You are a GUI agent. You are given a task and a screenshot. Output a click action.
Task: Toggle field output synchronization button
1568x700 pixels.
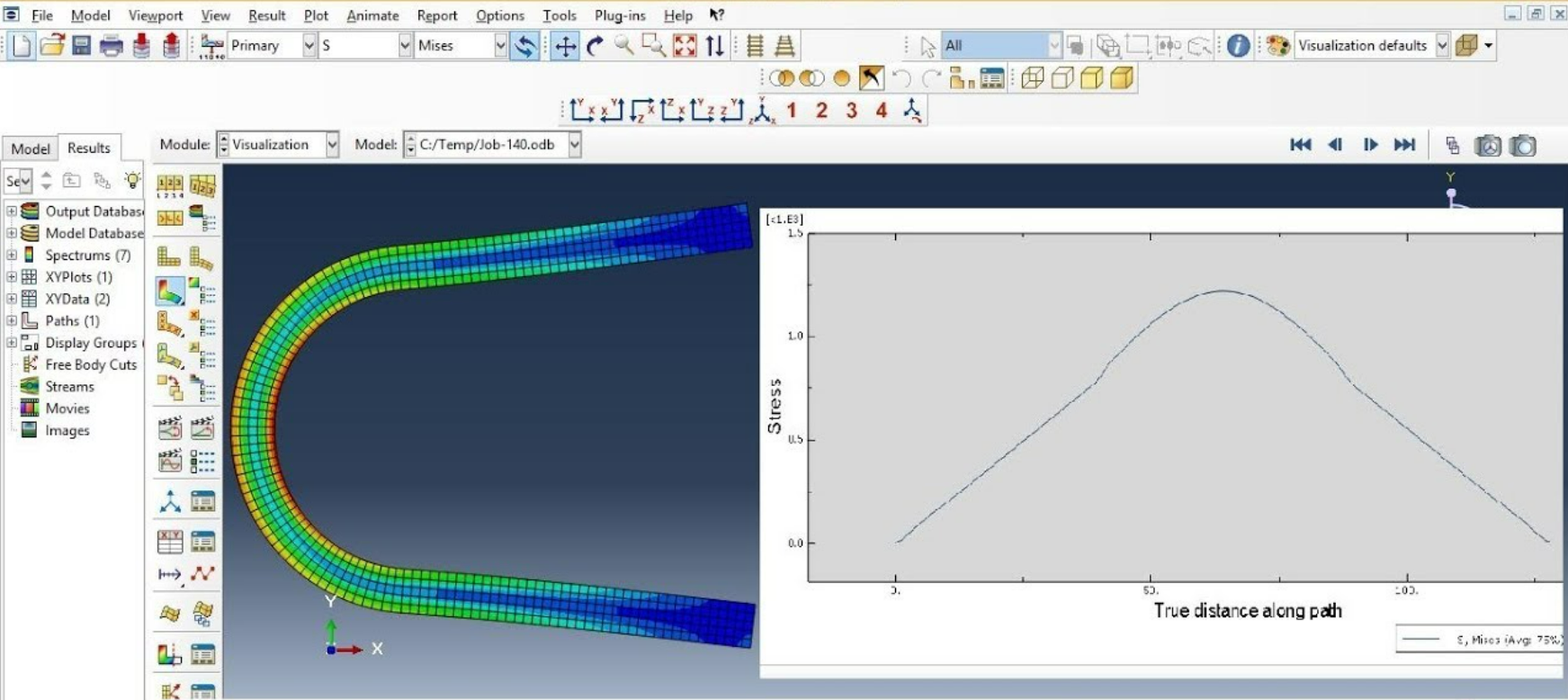click(x=524, y=46)
